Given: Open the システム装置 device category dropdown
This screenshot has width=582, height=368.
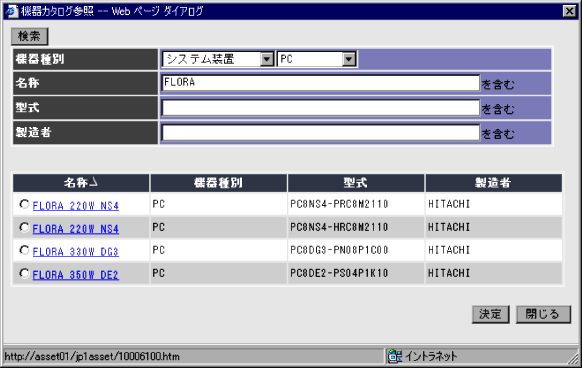Looking at the screenshot, I should [x=218, y=59].
